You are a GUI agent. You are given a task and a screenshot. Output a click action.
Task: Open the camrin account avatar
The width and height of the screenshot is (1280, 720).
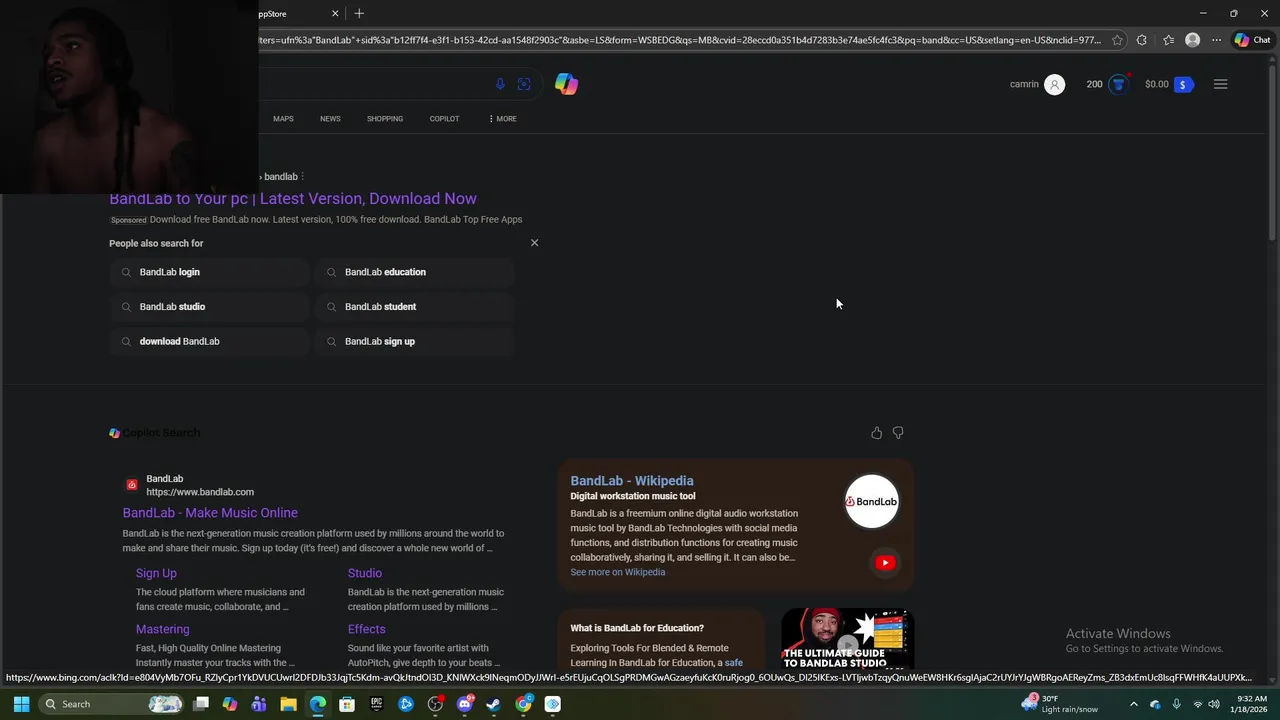point(1054,84)
